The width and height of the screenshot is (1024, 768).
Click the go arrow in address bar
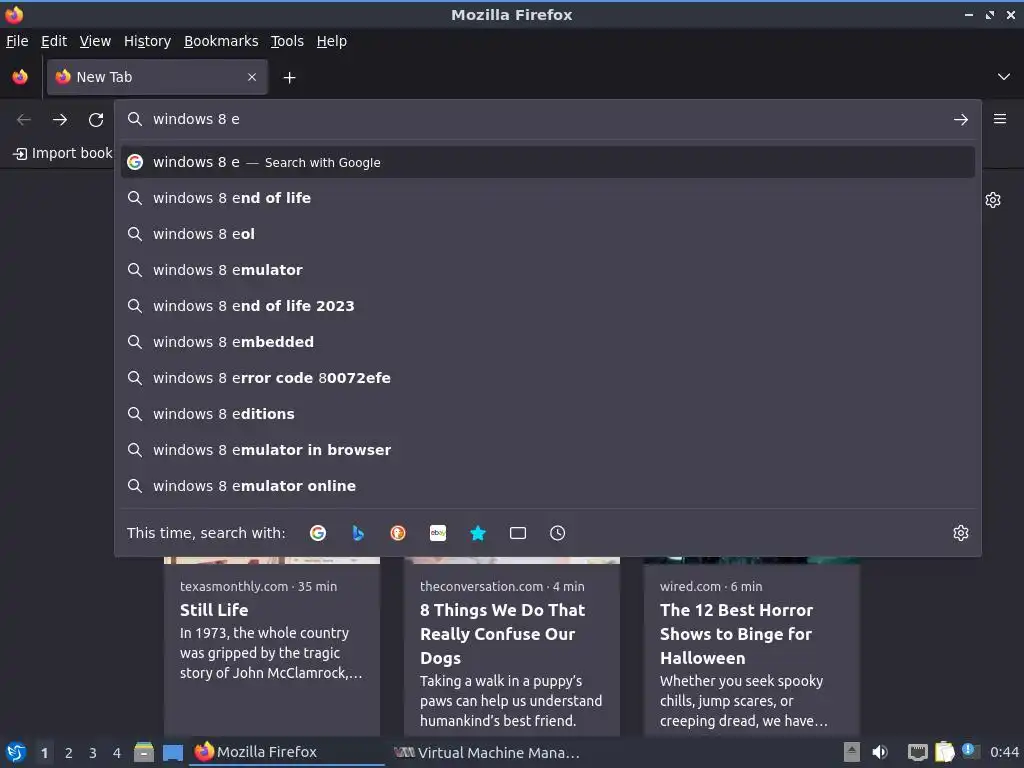961,120
